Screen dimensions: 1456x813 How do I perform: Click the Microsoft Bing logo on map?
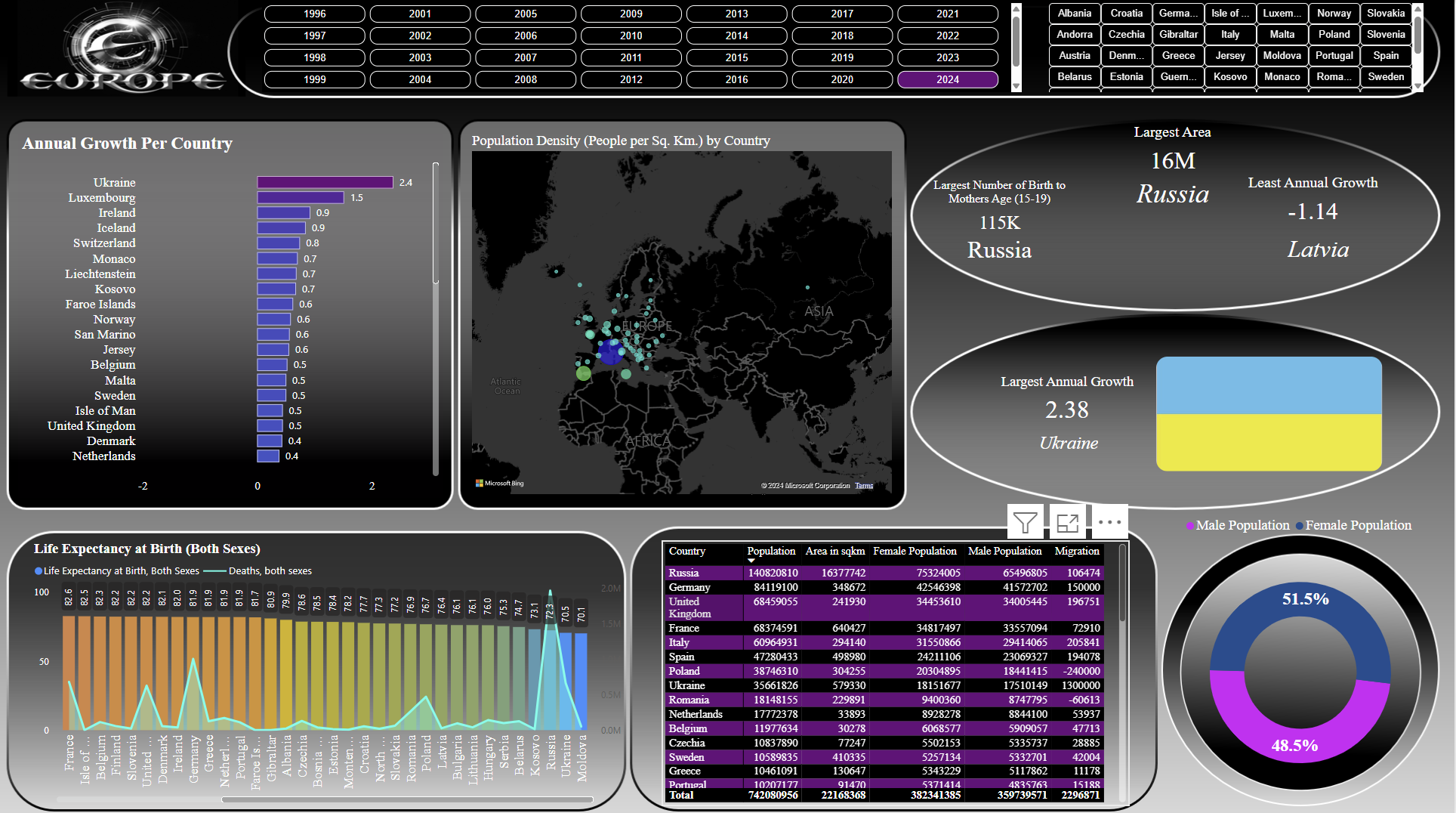click(500, 484)
